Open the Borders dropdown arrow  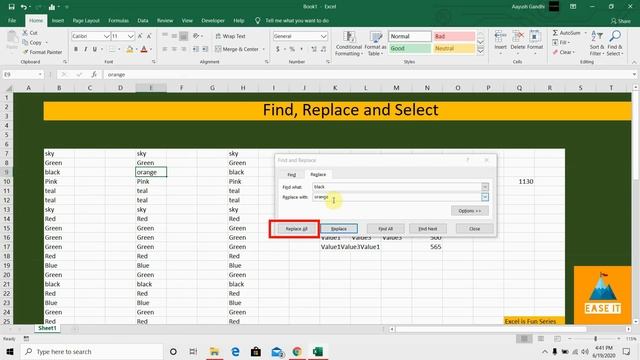[119, 49]
